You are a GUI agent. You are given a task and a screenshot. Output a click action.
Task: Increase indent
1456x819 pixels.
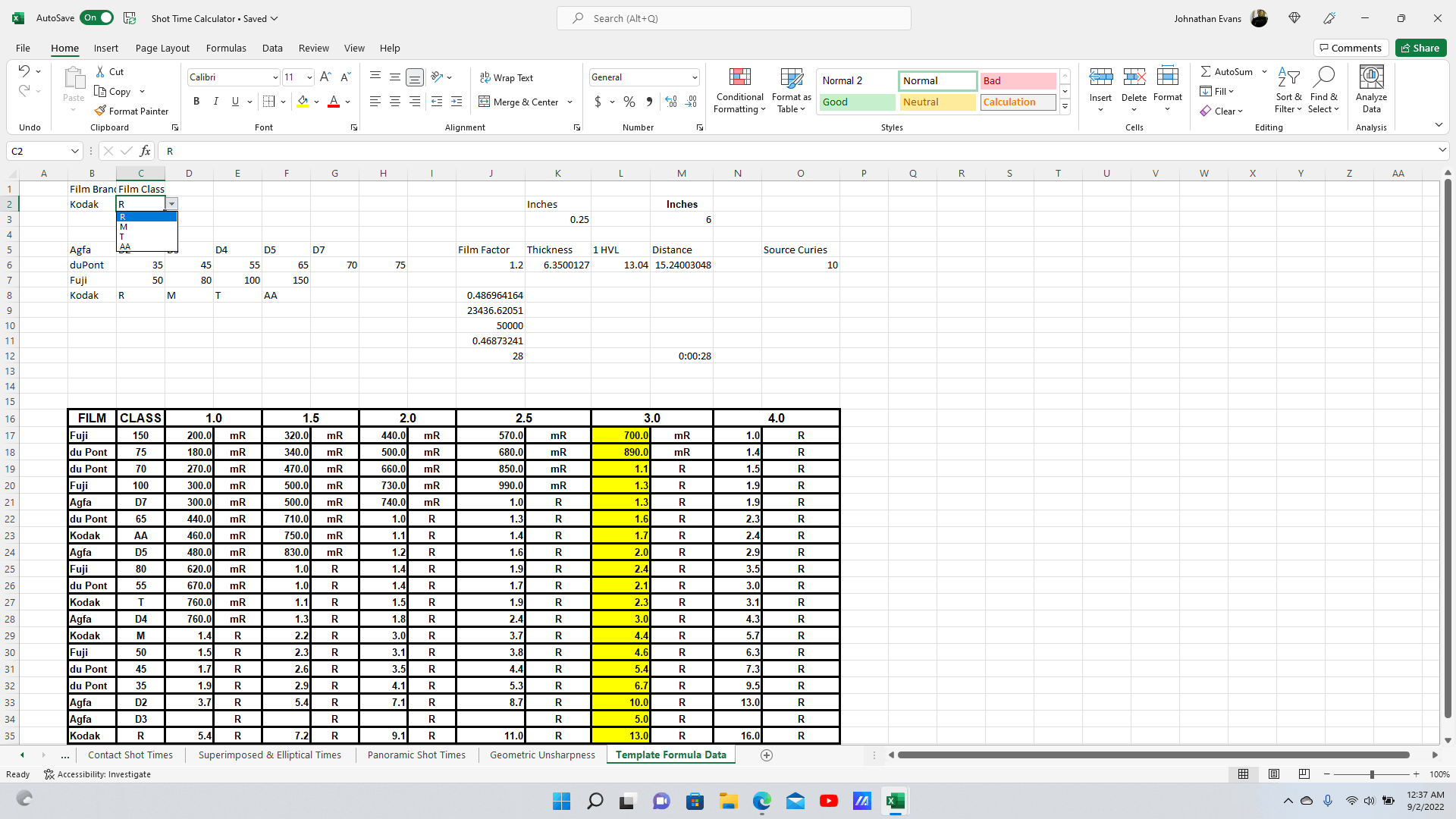coord(457,102)
